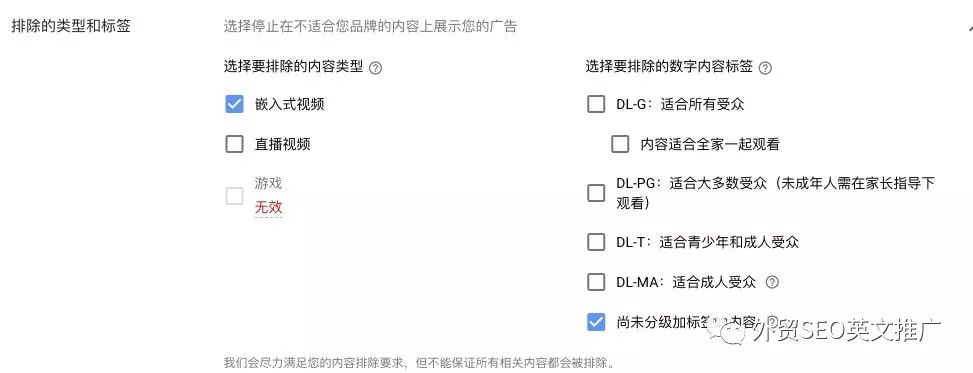Viewport: 973px width, 373px height.
Task: Click the 外贸SEO英文推广 watermark text
Action: click(x=845, y=332)
